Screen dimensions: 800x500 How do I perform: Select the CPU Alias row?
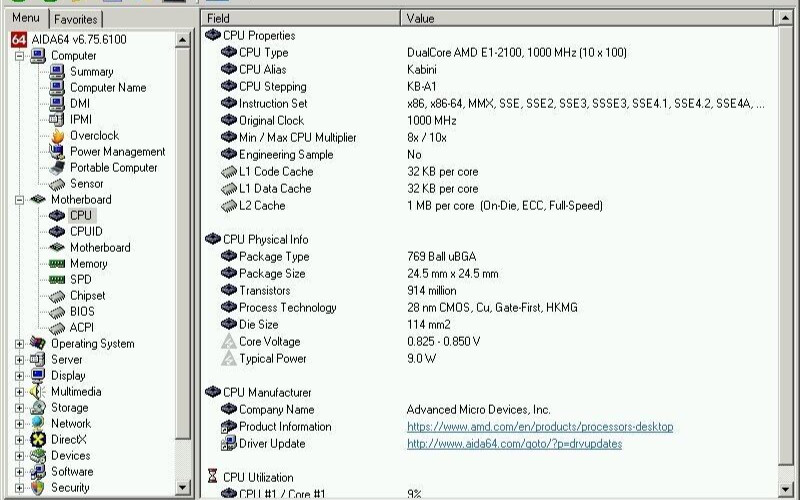click(x=490, y=69)
